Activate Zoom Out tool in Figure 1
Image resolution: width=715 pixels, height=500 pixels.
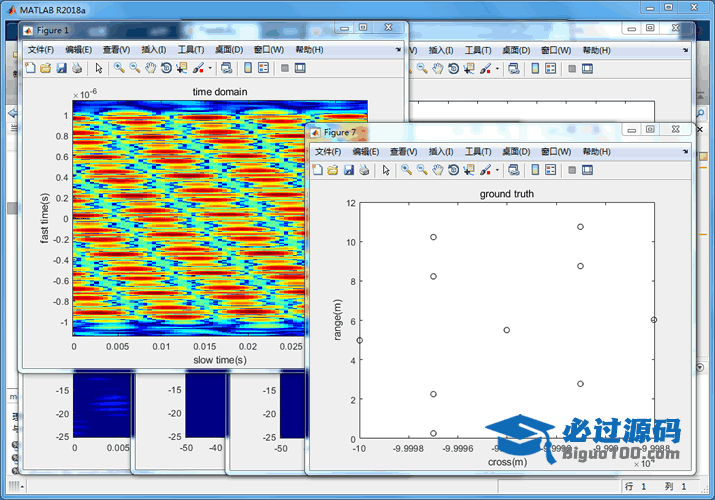click(135, 68)
